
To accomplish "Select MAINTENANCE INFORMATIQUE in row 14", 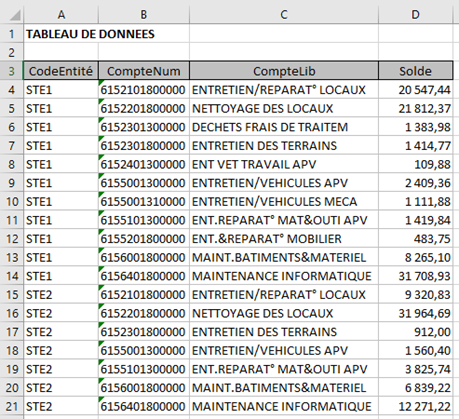I will point(284,276).
